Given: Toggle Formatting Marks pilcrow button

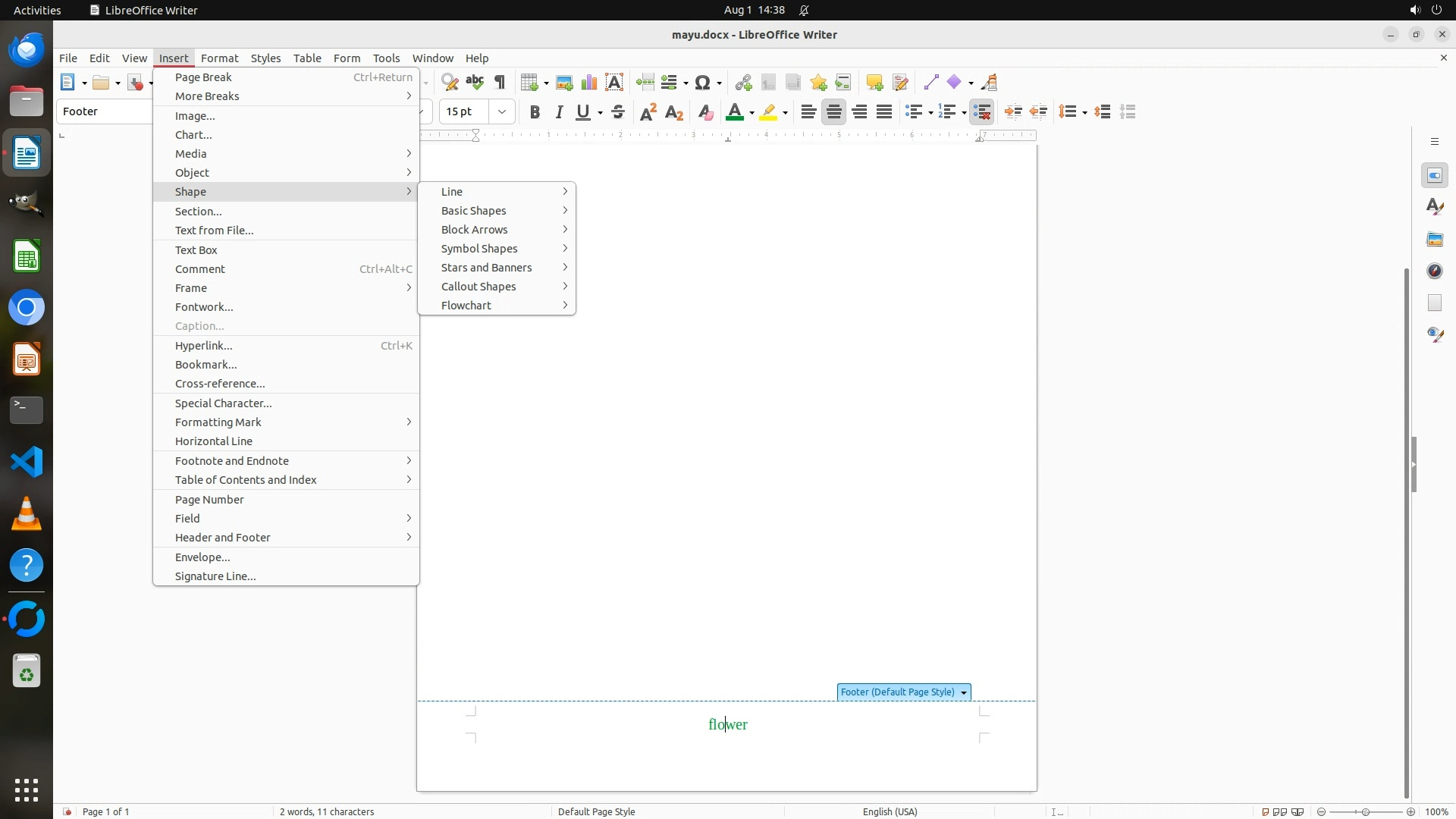Looking at the screenshot, I should click(x=500, y=83).
